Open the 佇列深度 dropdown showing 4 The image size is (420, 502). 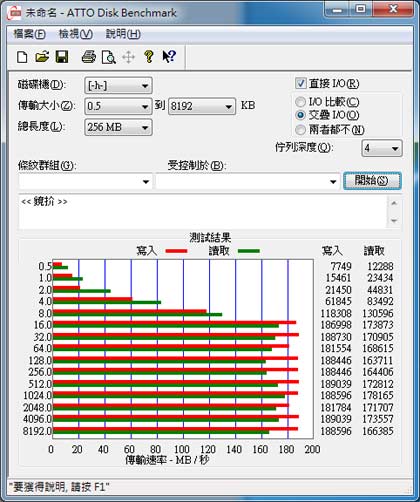point(382,148)
